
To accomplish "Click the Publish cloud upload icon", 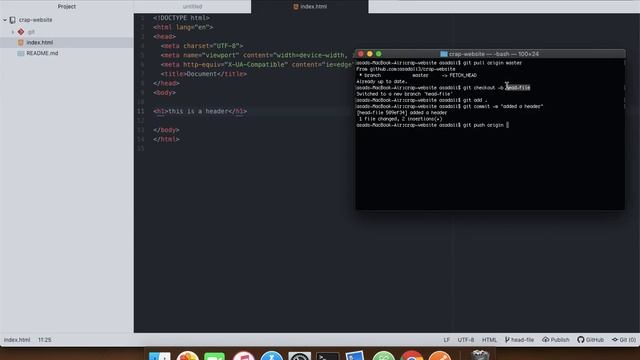I will click(x=546, y=340).
